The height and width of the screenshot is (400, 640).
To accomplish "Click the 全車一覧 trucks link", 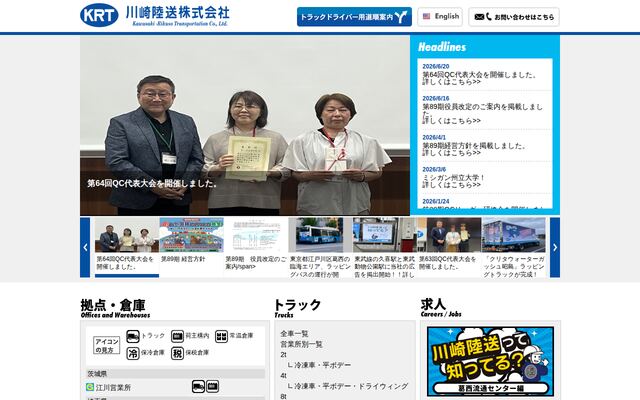I will coord(294,333).
